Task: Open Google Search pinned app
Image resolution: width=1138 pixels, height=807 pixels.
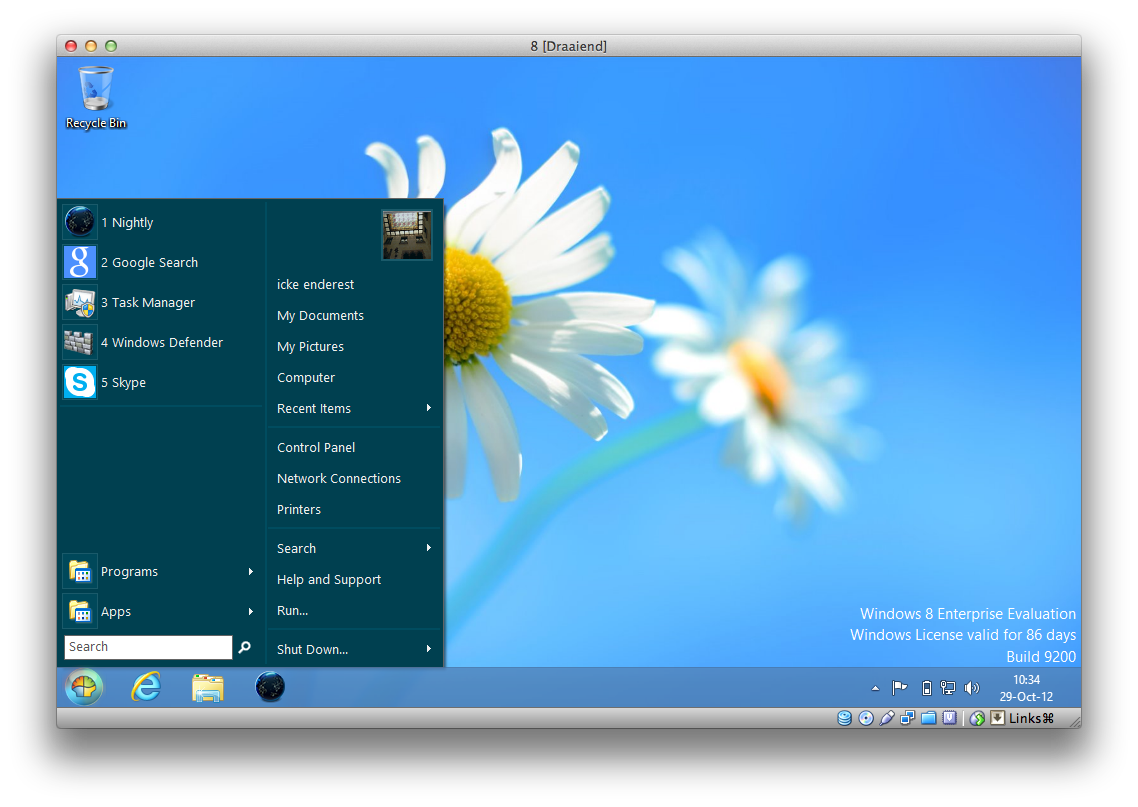Action: click(149, 263)
